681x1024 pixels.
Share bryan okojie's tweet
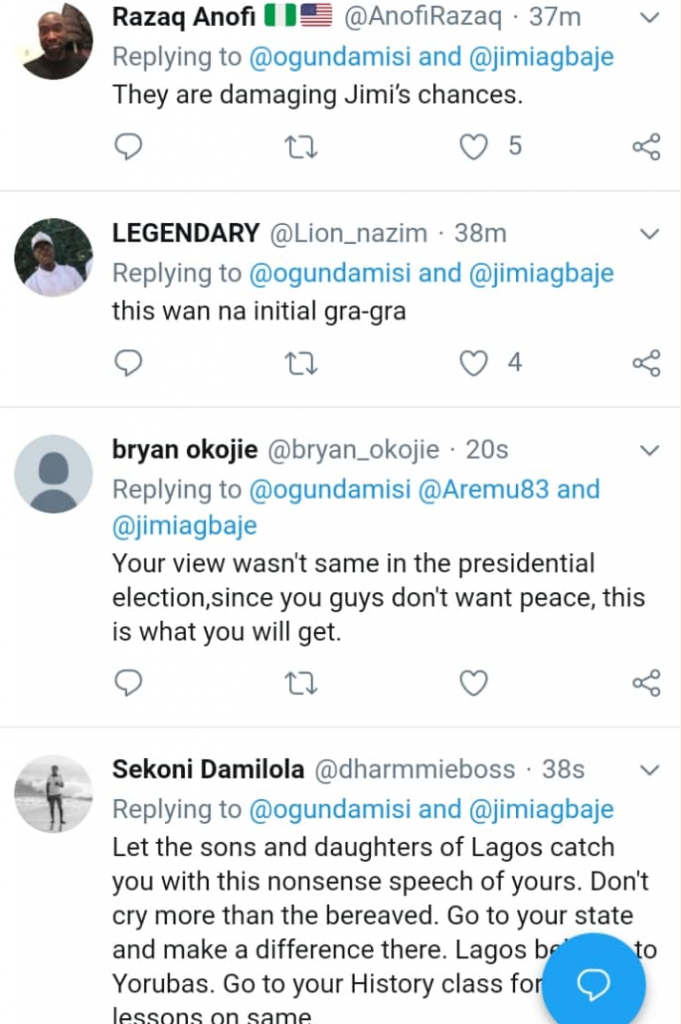646,683
